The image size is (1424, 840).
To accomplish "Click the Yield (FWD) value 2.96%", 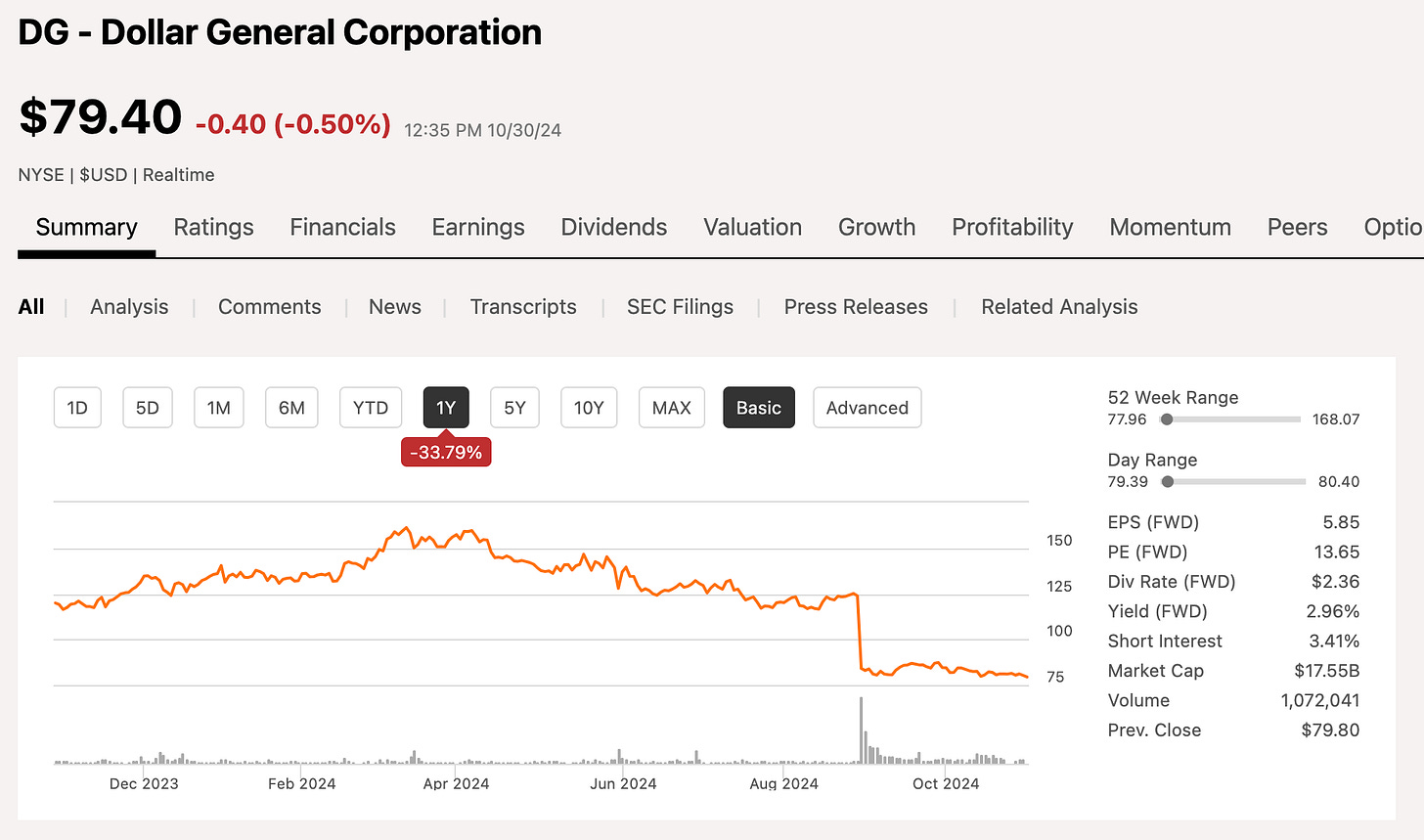I will [x=1333, y=611].
